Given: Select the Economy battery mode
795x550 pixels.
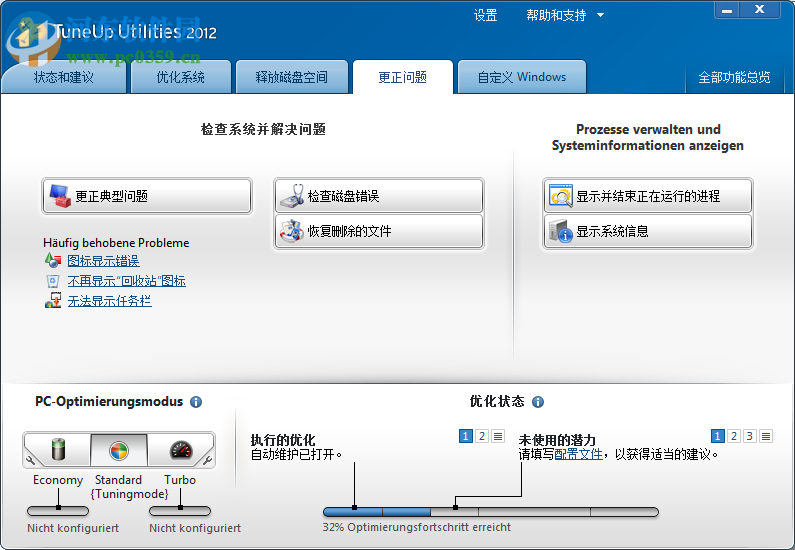Looking at the screenshot, I should point(59,450).
